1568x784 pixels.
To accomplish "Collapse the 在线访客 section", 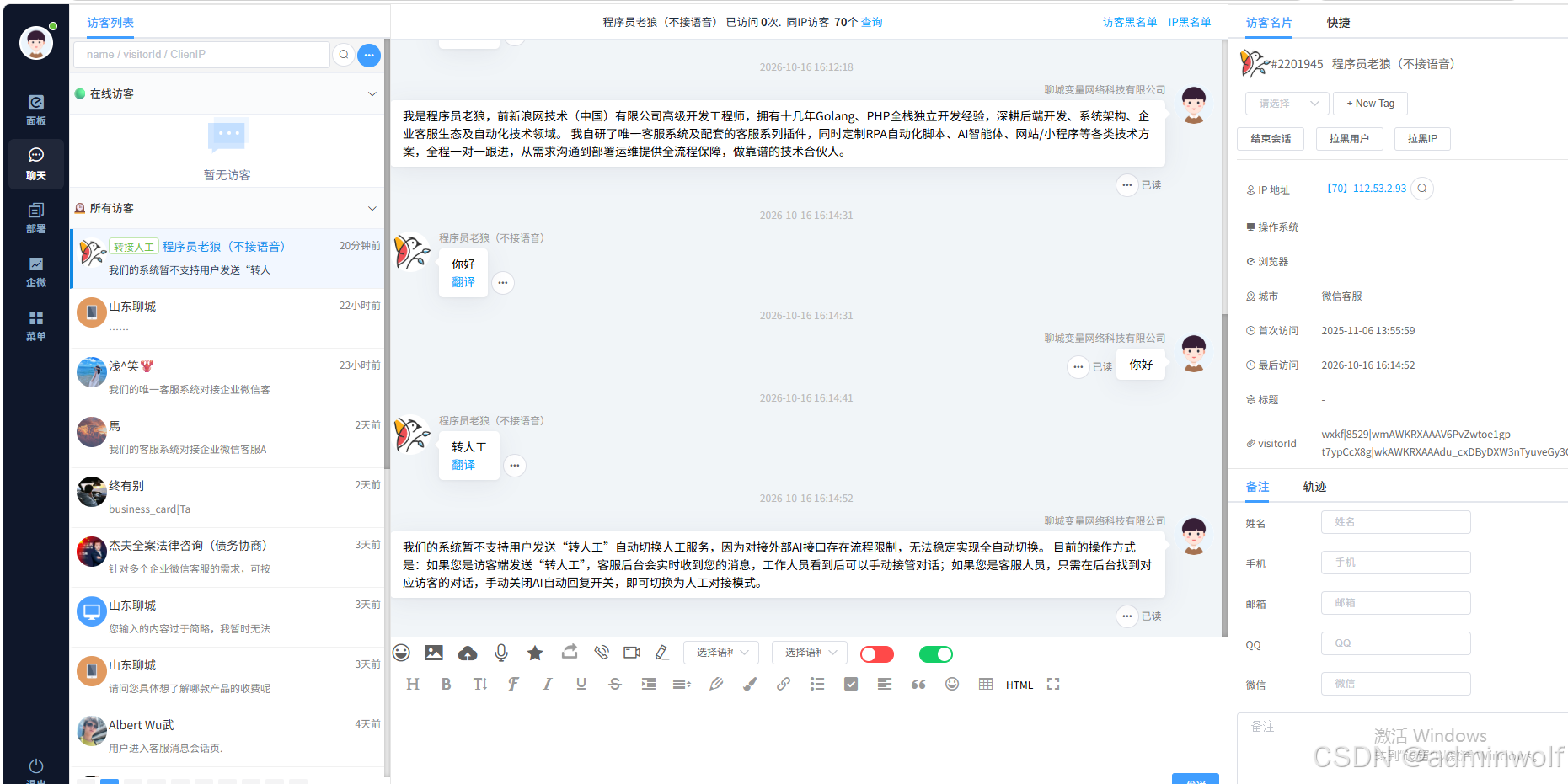I will pos(372,93).
